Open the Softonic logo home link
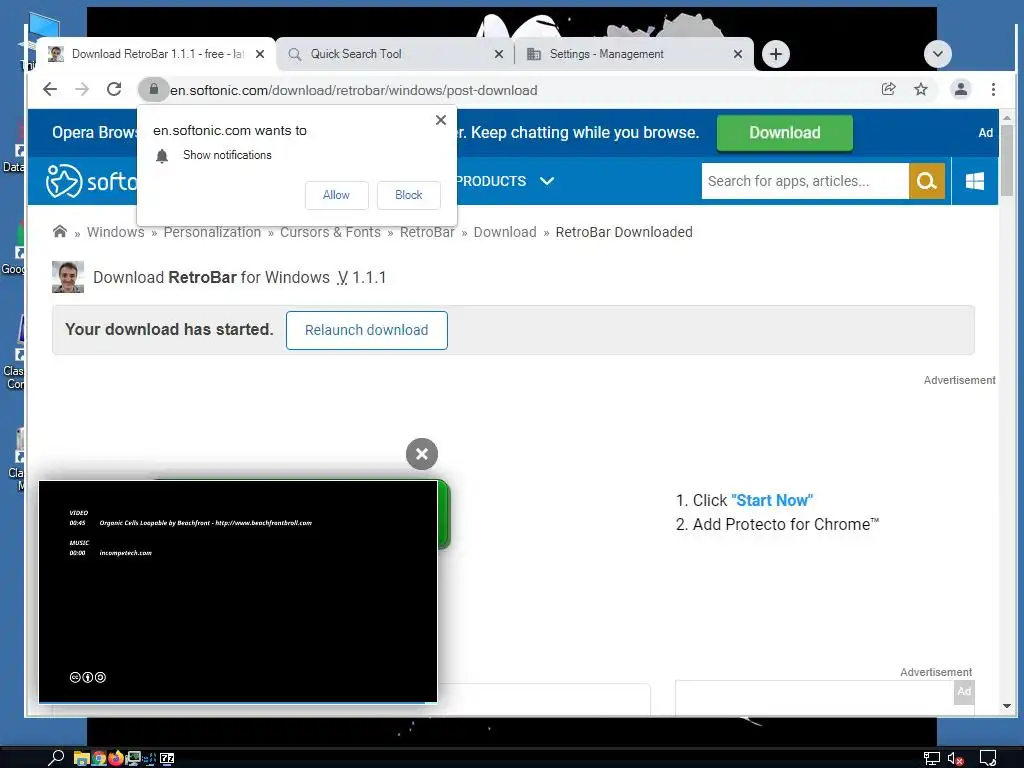1024x768 pixels. [91, 181]
